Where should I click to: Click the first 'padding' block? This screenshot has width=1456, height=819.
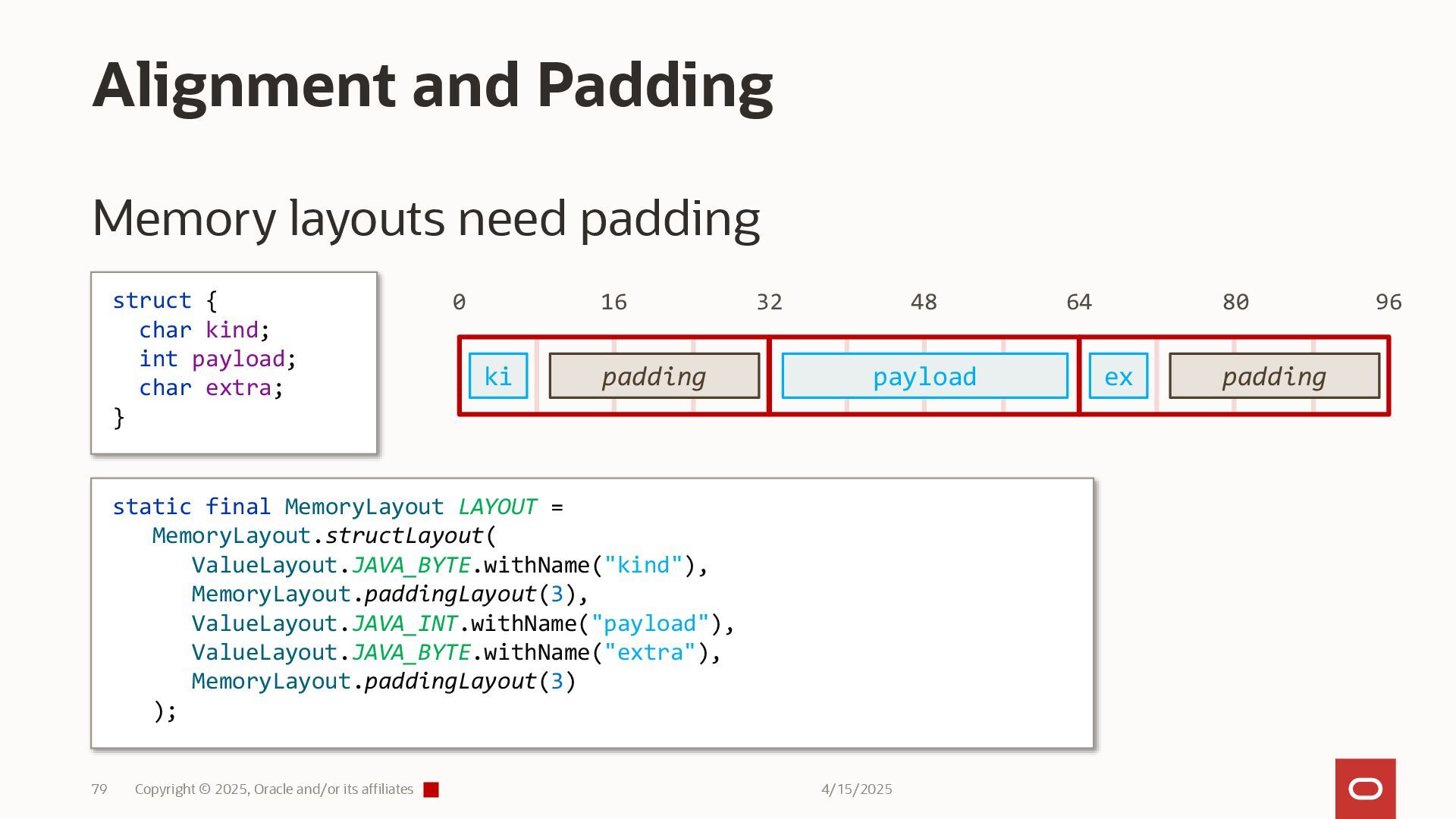coord(654,376)
